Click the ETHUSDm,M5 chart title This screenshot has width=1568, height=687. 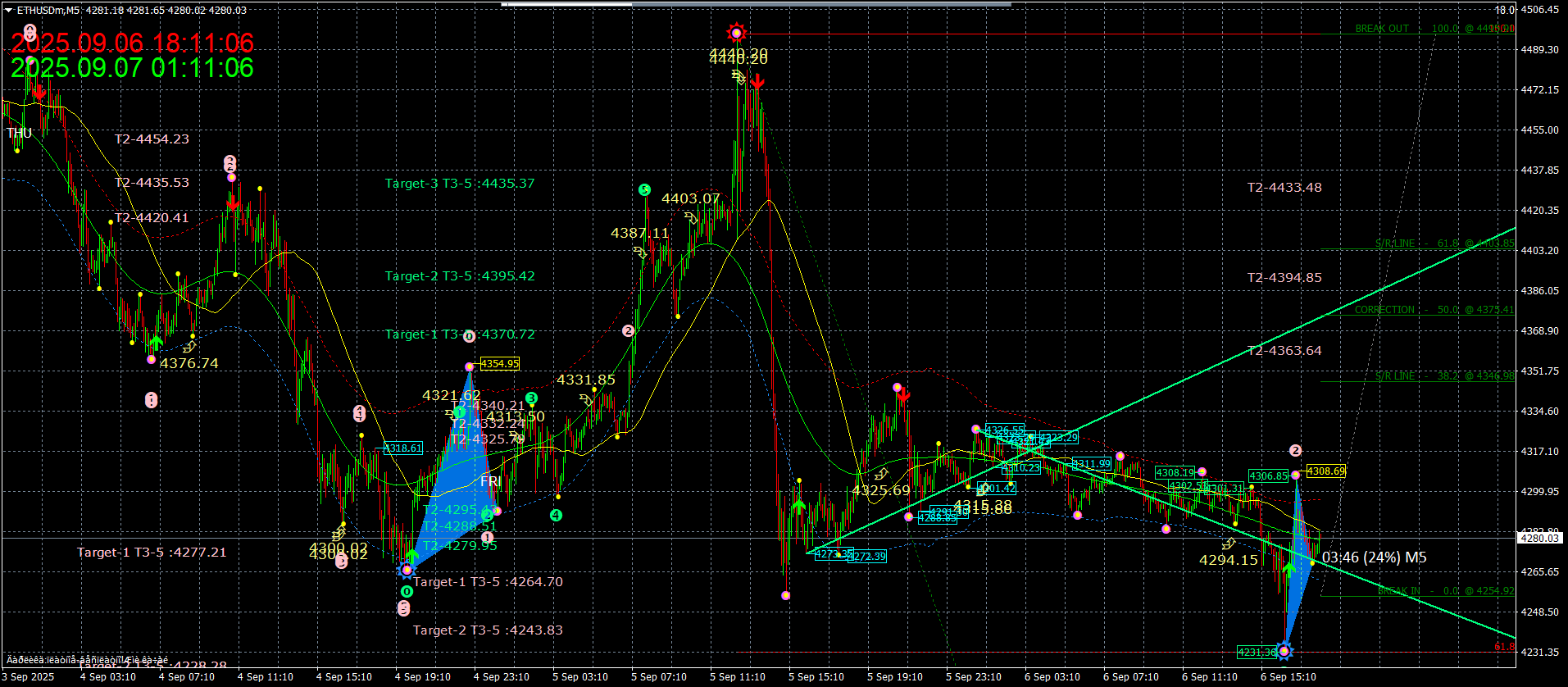48,11
